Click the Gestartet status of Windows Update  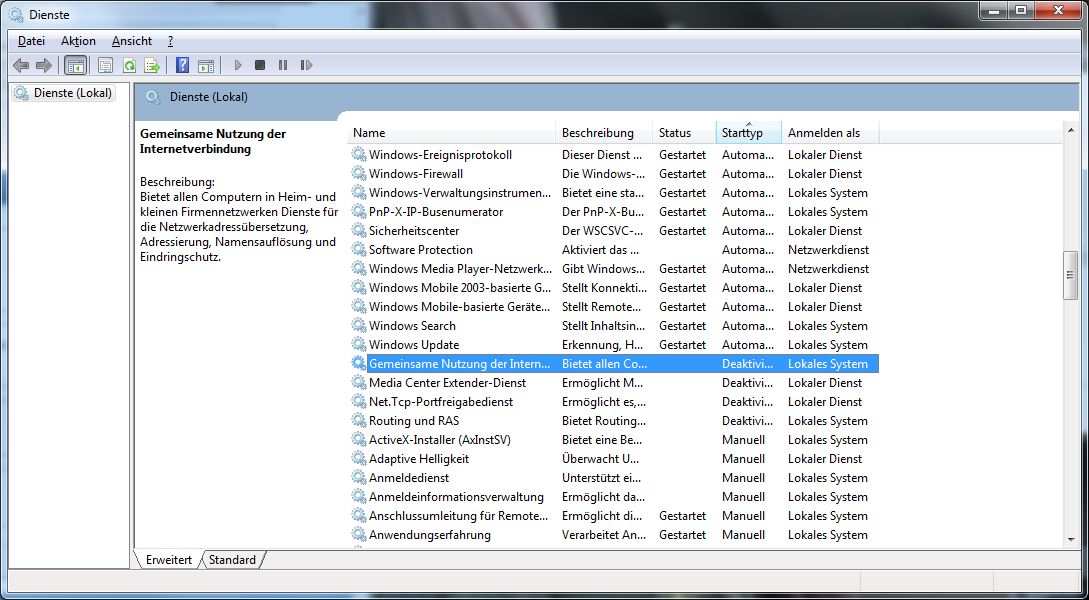(683, 344)
